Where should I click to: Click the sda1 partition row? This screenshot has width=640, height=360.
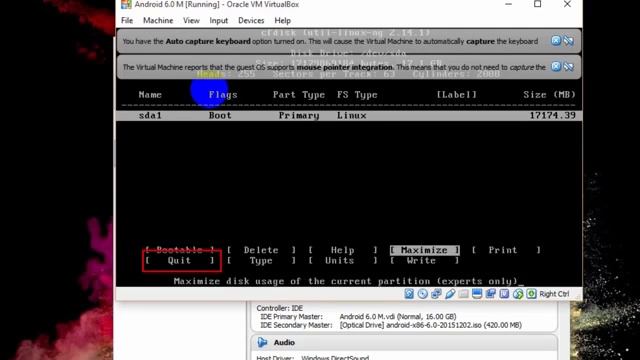click(349, 116)
